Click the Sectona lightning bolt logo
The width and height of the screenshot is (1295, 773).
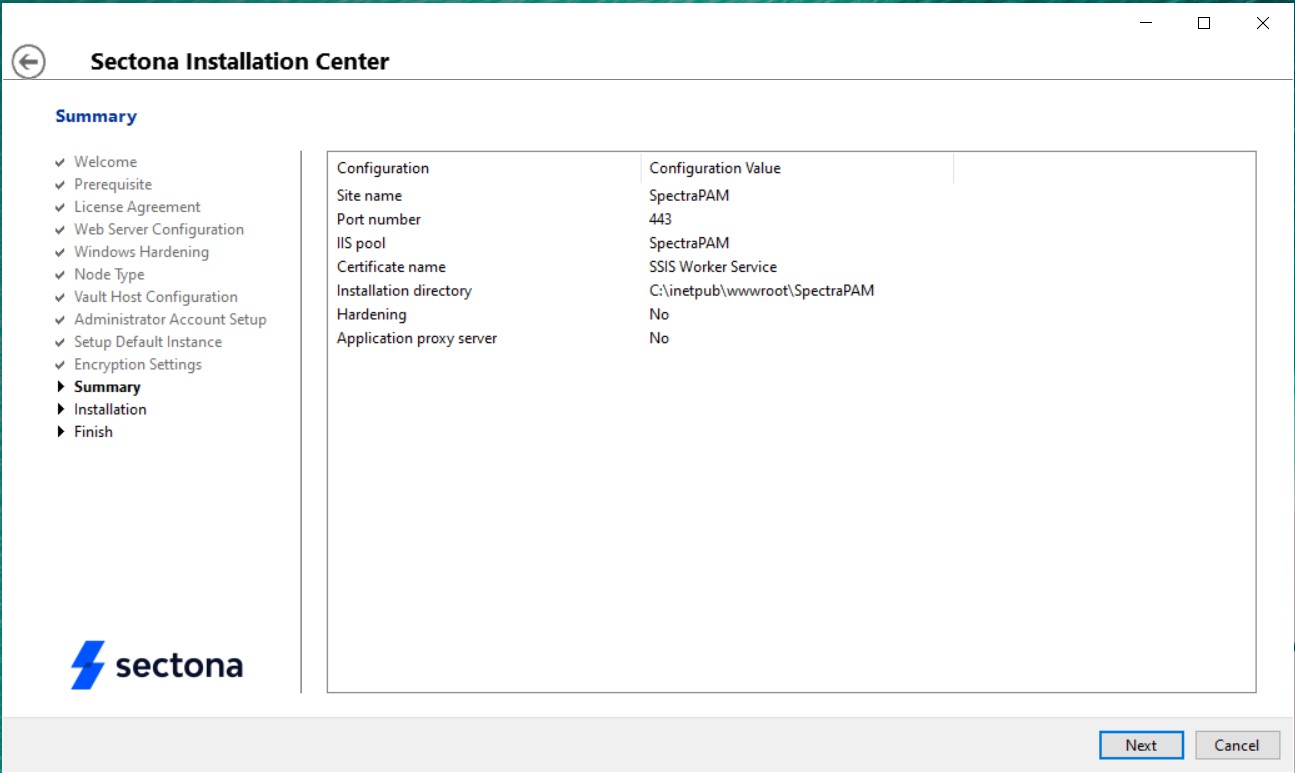coord(87,665)
